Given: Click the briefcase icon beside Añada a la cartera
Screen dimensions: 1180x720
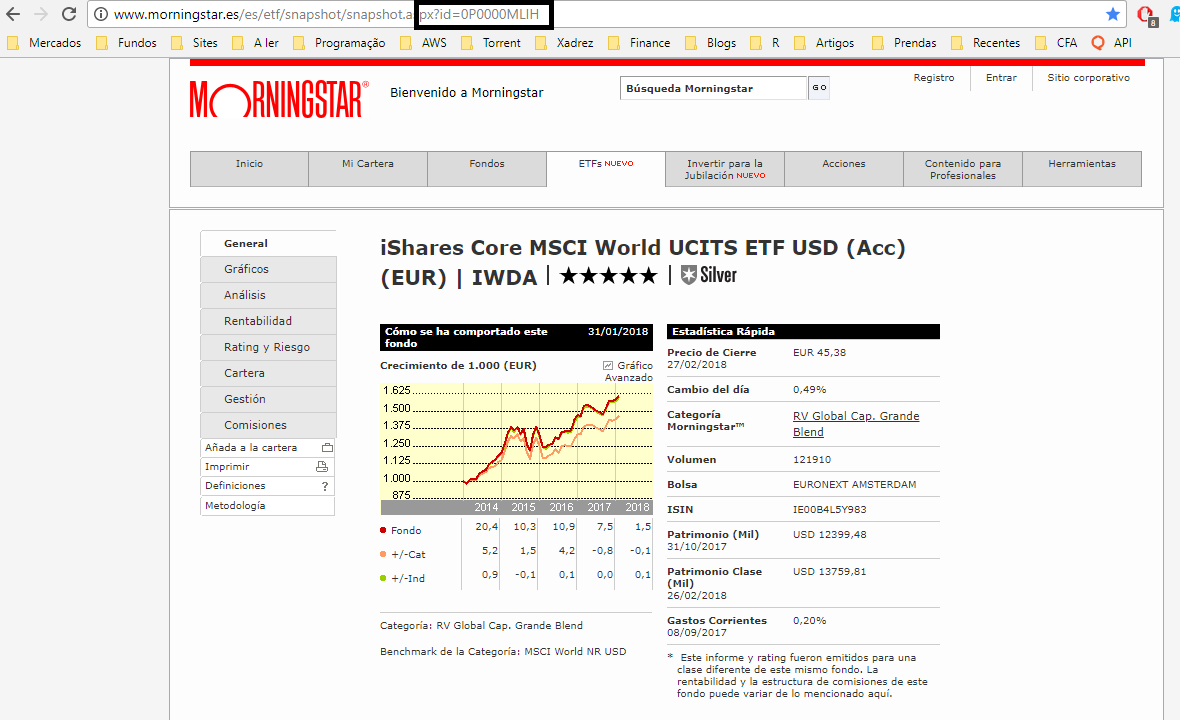Looking at the screenshot, I should (x=327, y=448).
